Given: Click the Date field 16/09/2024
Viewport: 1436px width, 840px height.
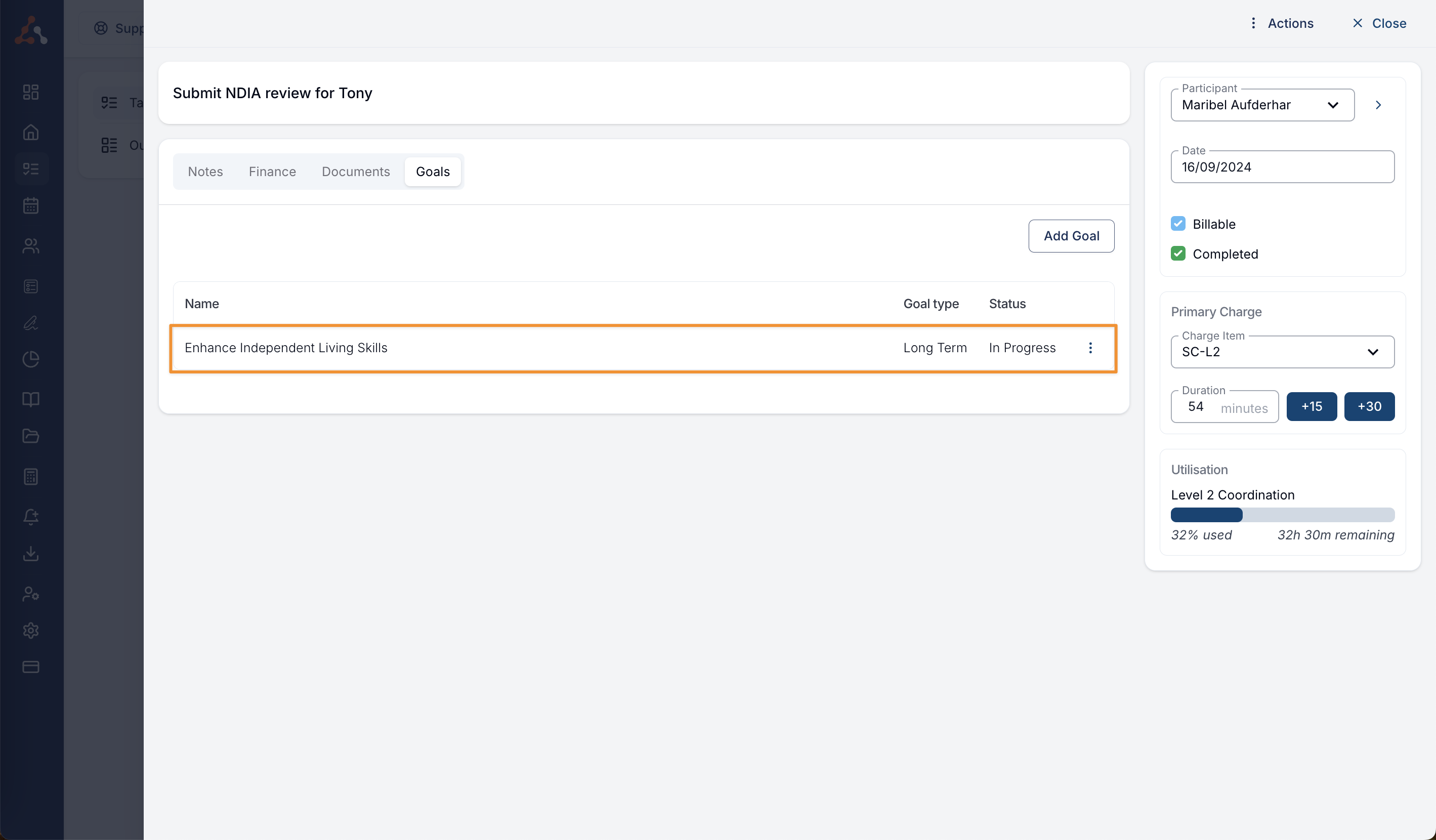Looking at the screenshot, I should [1282, 167].
